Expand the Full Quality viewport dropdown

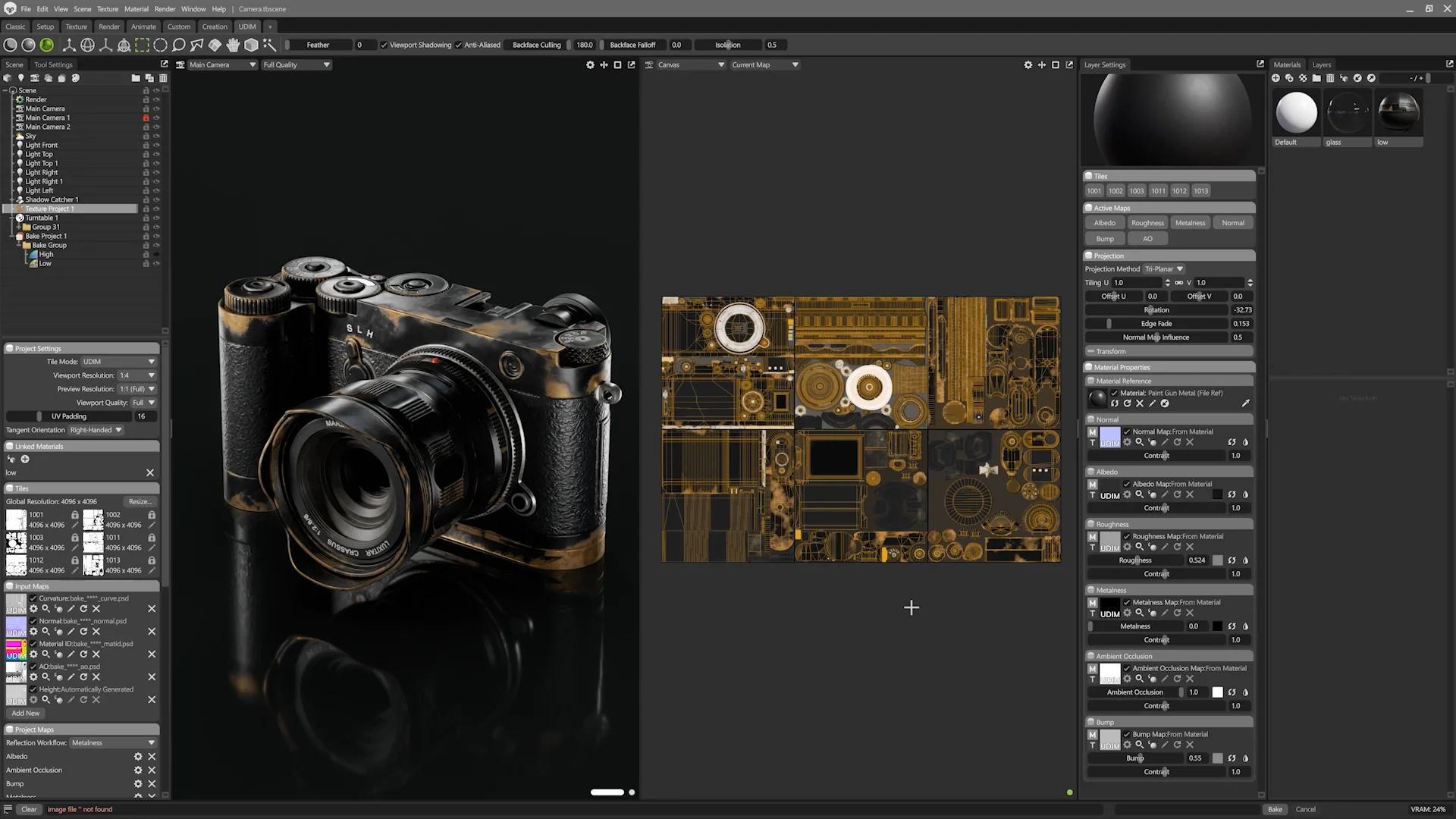point(297,65)
